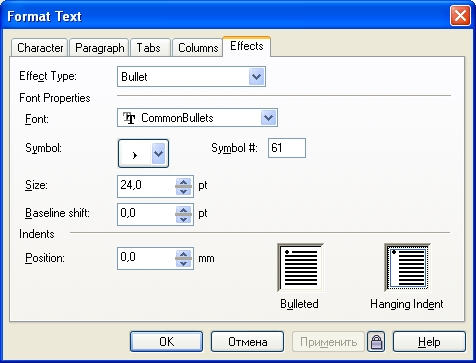
Task: Click the TrueType font icon beside CommonBullets
Action: (x=129, y=118)
